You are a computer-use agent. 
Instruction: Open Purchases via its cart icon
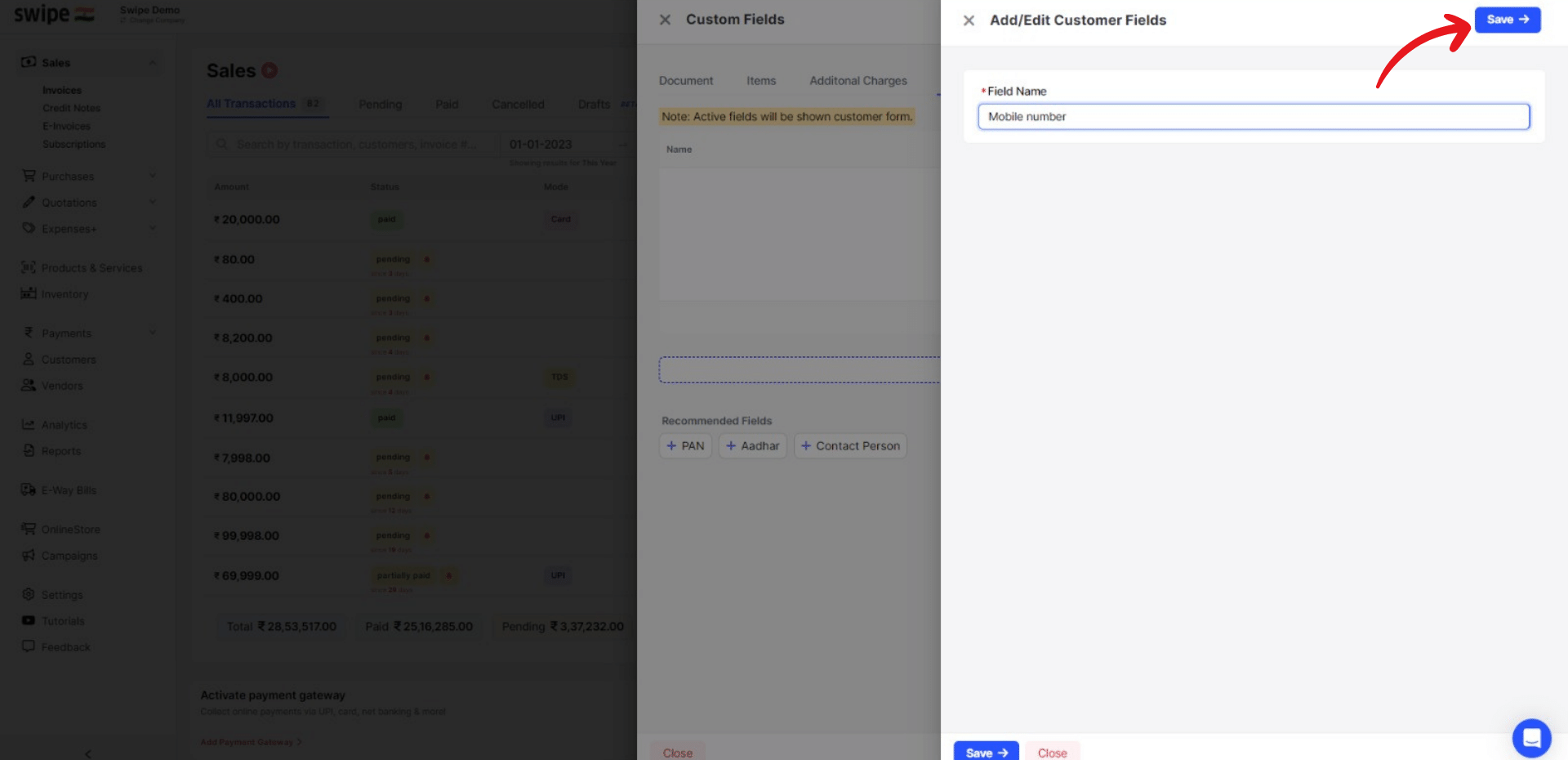(x=29, y=176)
